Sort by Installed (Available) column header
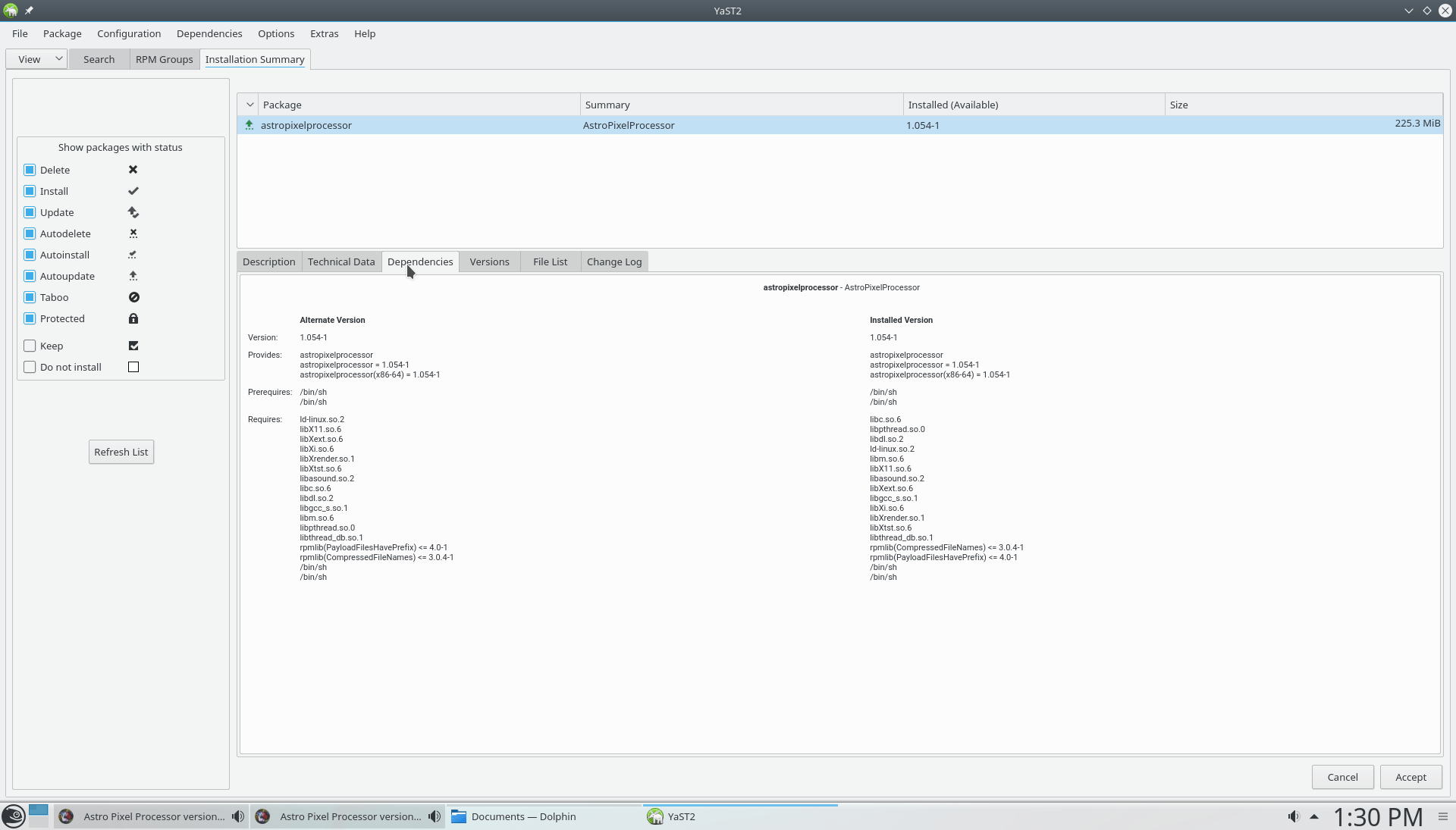1456x830 pixels. click(1034, 105)
